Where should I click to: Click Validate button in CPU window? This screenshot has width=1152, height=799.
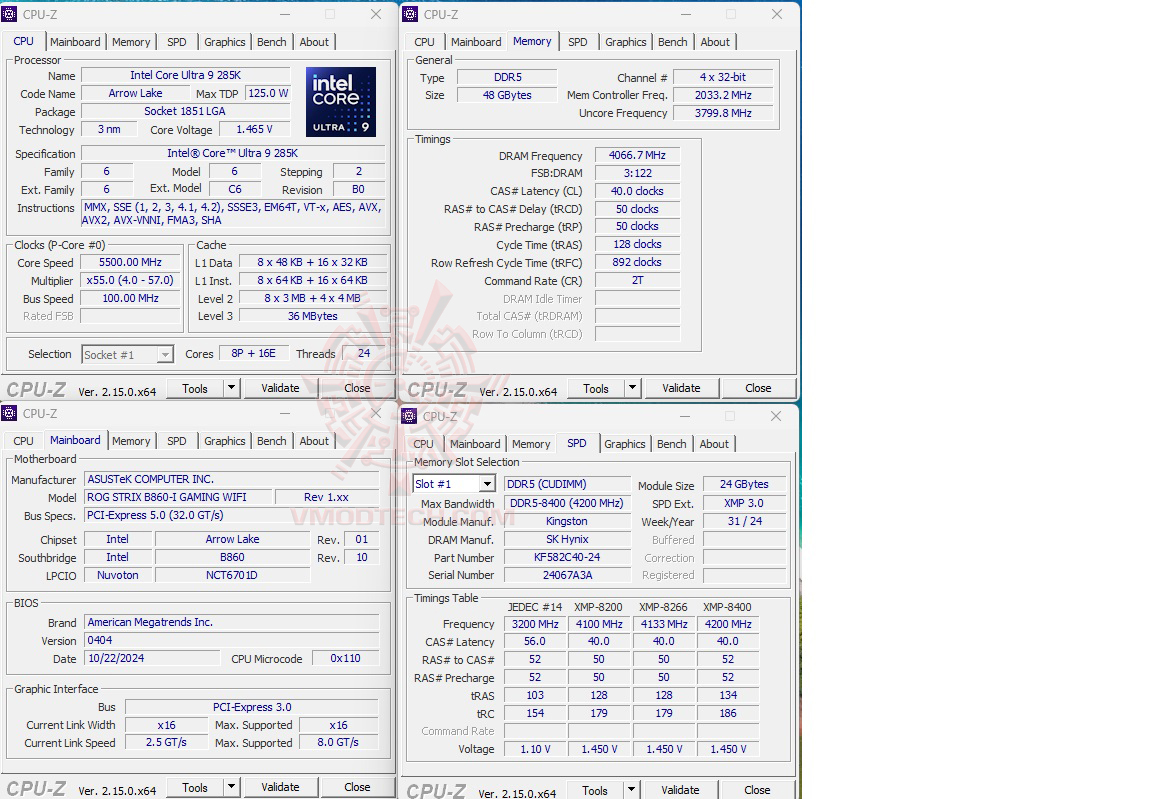(x=280, y=388)
